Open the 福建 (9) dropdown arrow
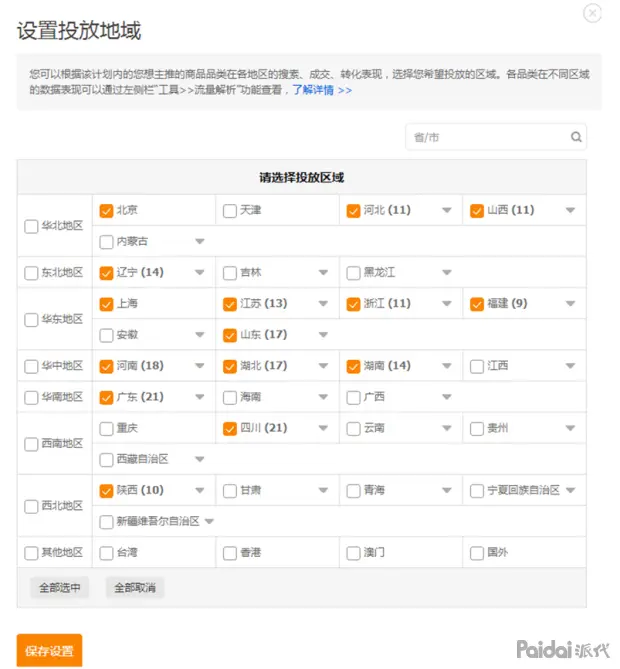The width and height of the screenshot is (620, 669). 570,303
